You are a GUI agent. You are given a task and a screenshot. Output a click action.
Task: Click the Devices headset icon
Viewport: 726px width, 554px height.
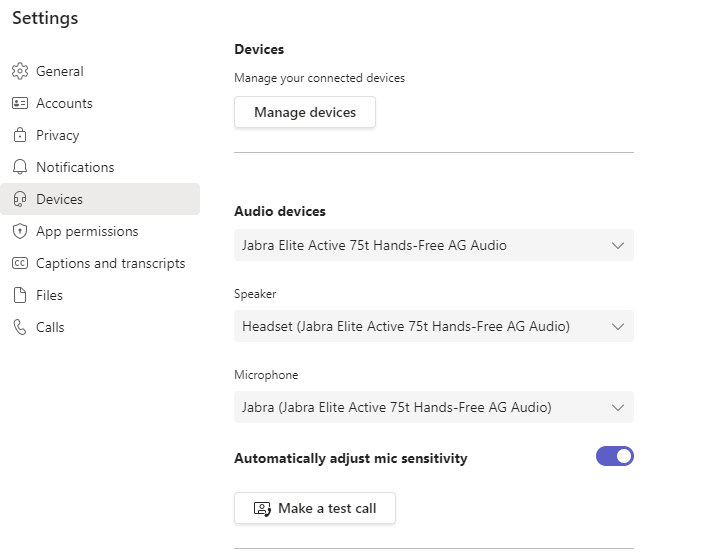pyautogui.click(x=20, y=199)
